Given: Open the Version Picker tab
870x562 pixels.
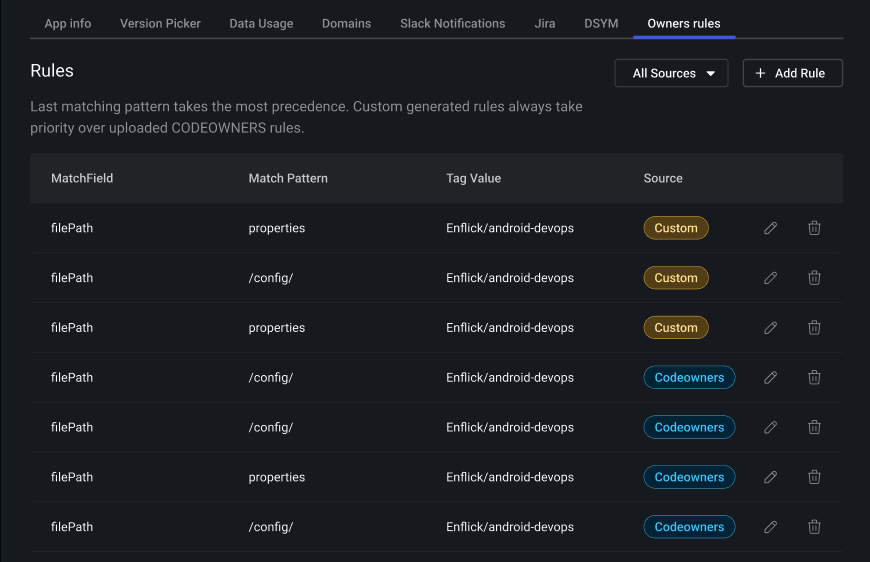Looking at the screenshot, I should click(160, 23).
